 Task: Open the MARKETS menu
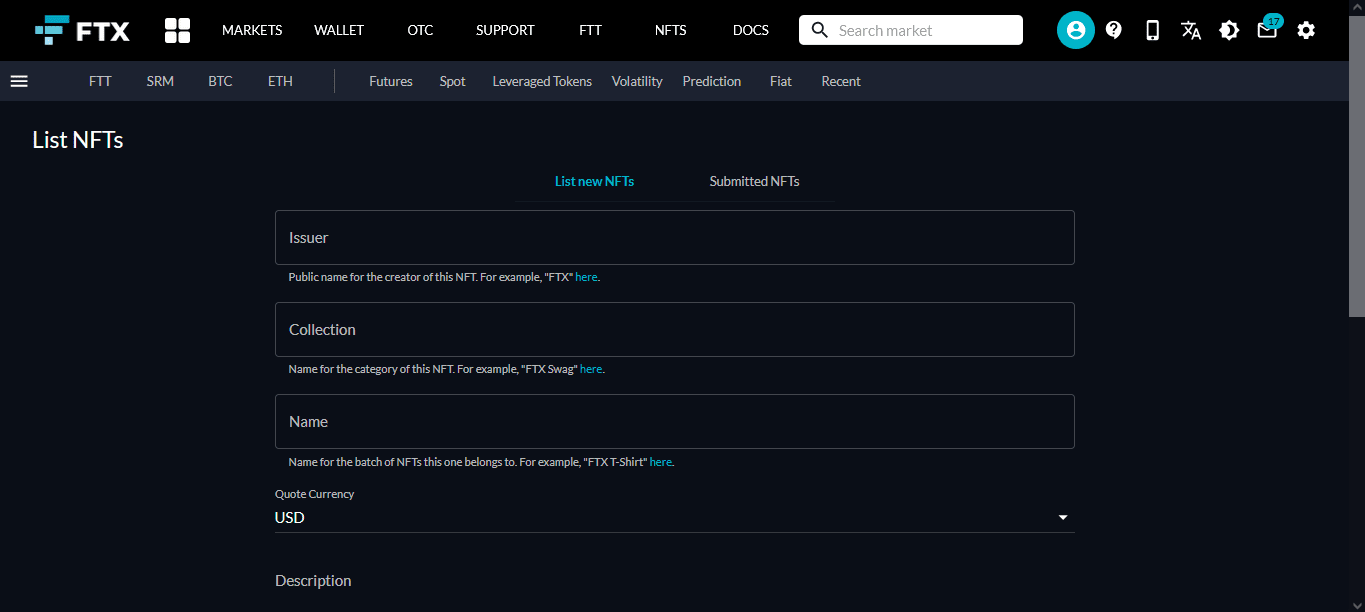[x=252, y=30]
